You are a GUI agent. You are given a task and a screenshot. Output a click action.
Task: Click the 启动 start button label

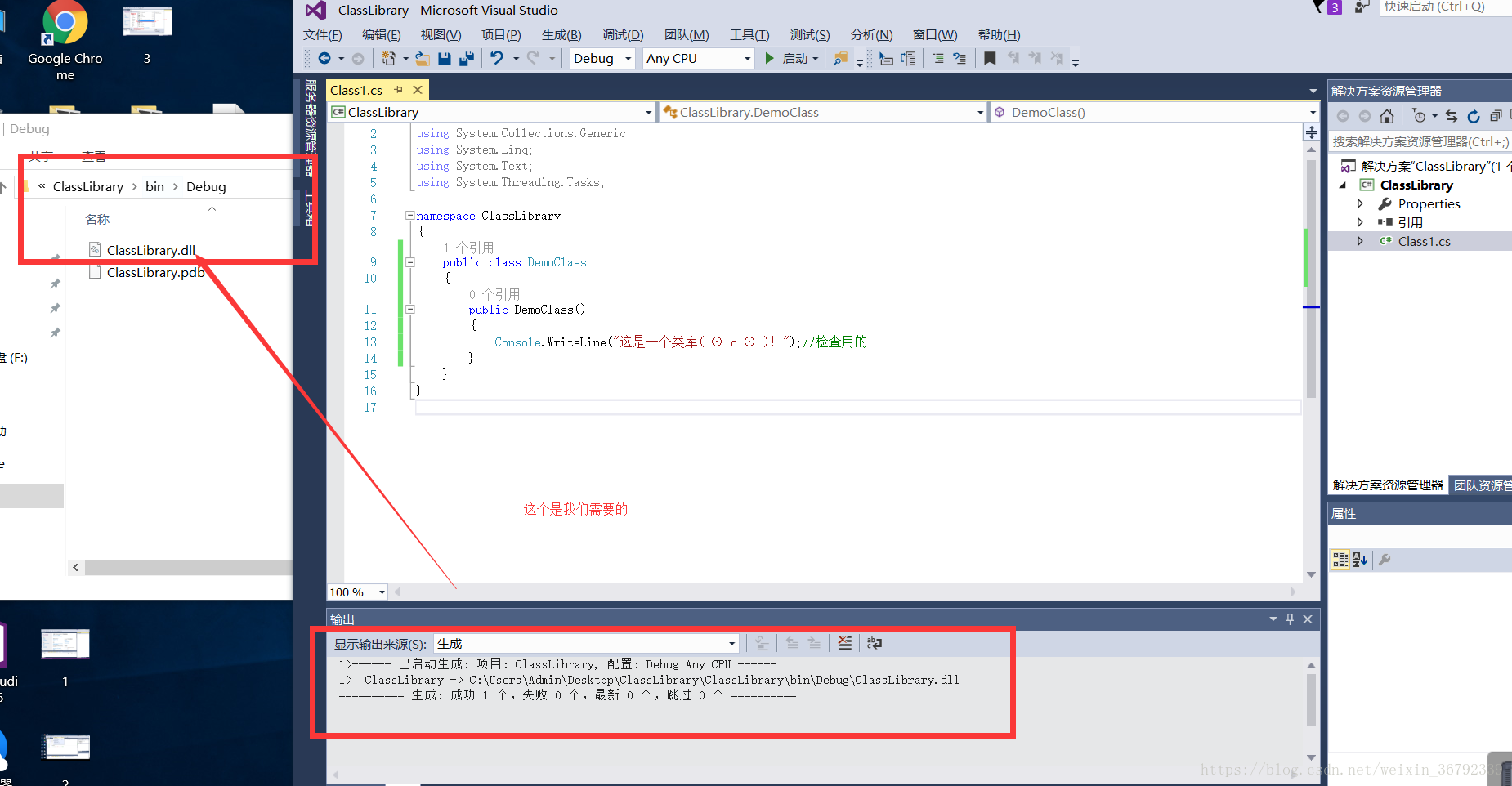(x=795, y=59)
